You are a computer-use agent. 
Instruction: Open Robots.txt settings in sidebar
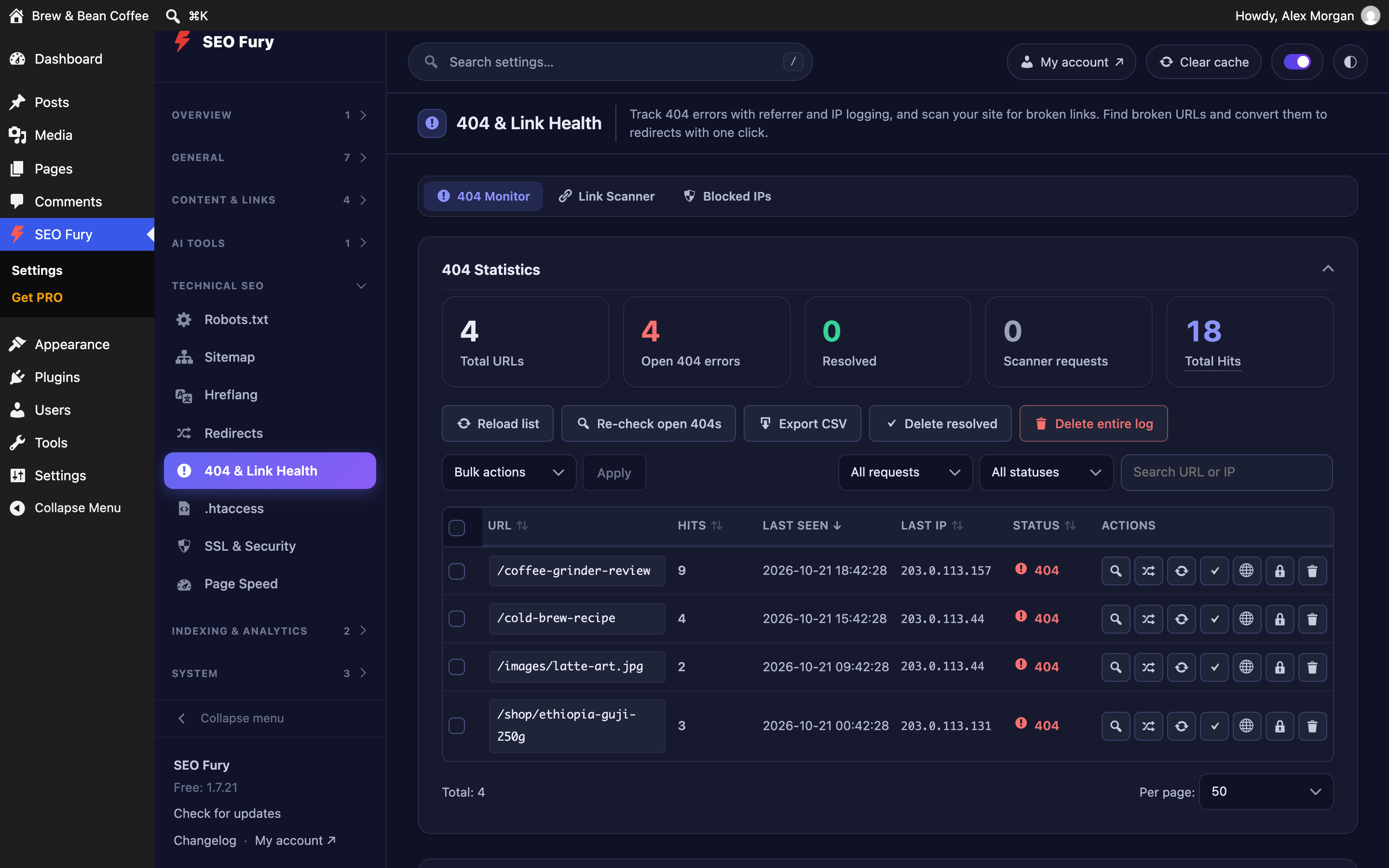(270, 319)
